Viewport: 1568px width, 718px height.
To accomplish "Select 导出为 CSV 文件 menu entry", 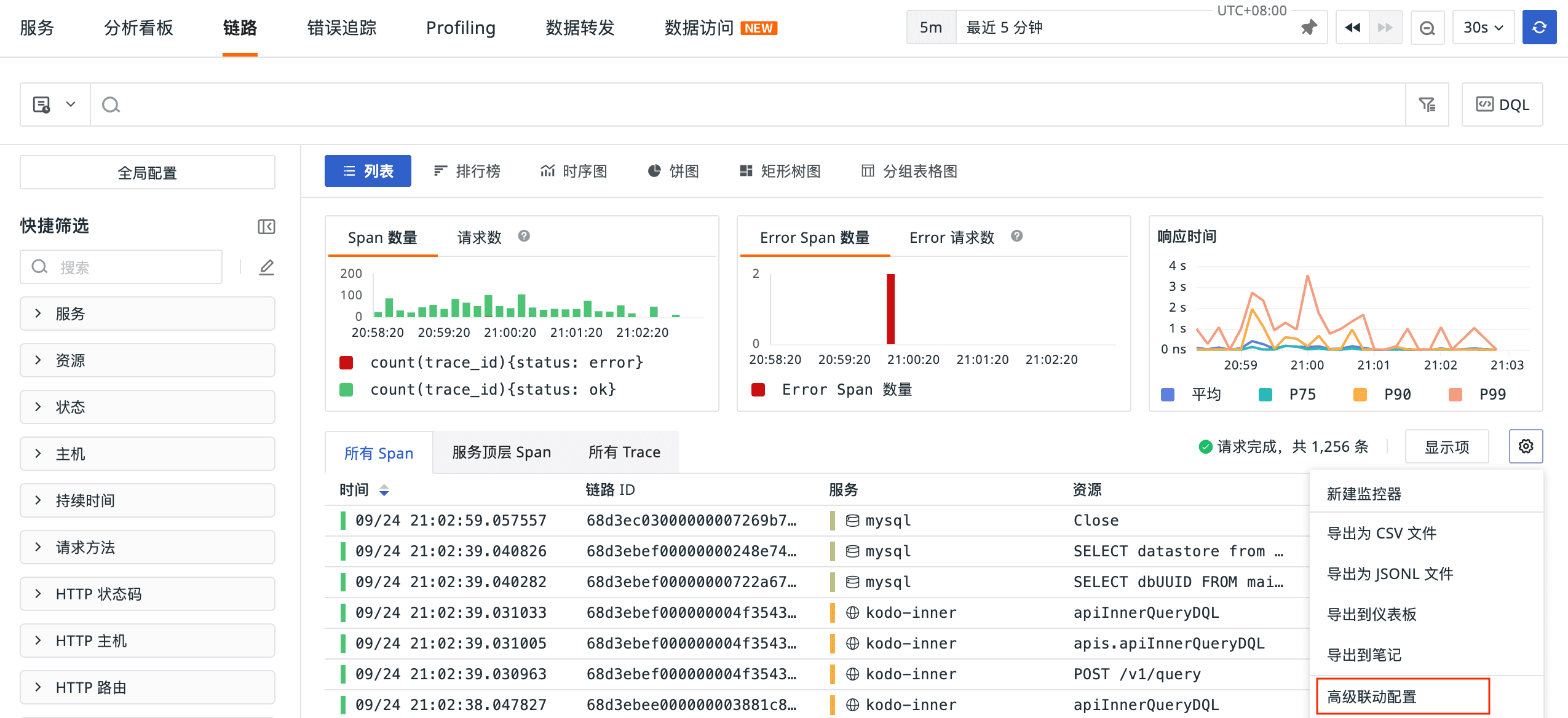I will pyautogui.click(x=1381, y=533).
